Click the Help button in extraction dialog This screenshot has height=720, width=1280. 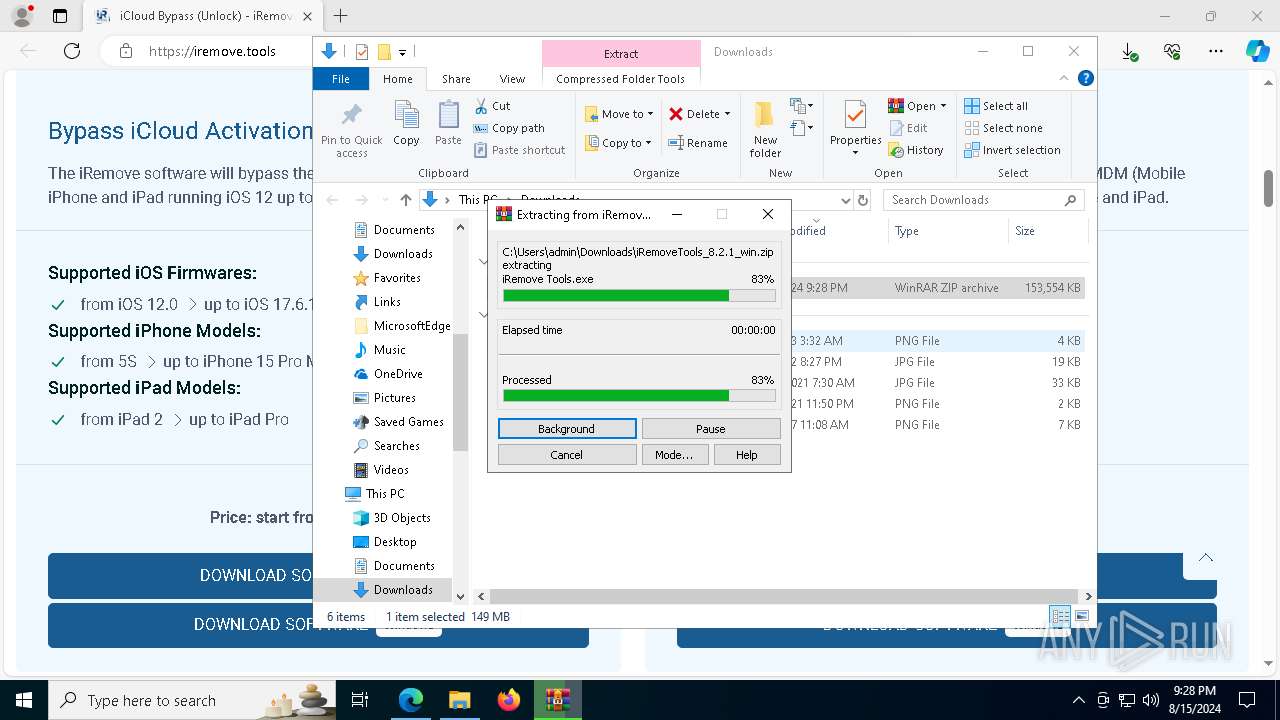point(747,455)
